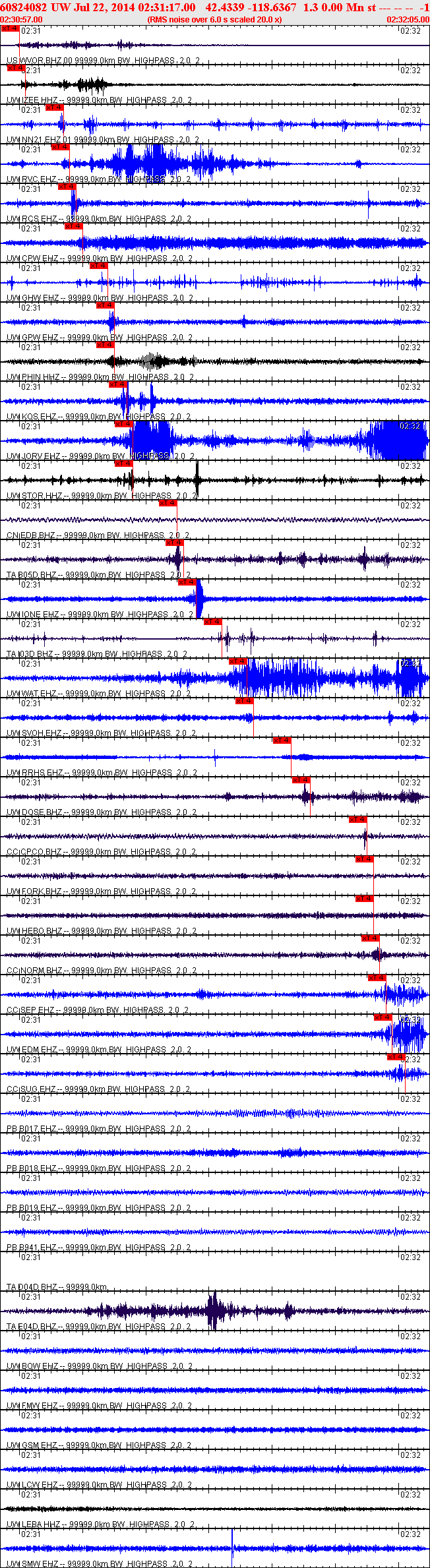430x1568 pixels.
Task: Select the UW JORV EHZ station label
Action: pos(100,456)
